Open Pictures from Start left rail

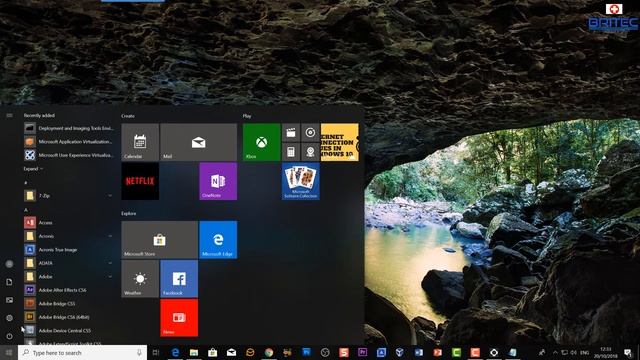9,300
